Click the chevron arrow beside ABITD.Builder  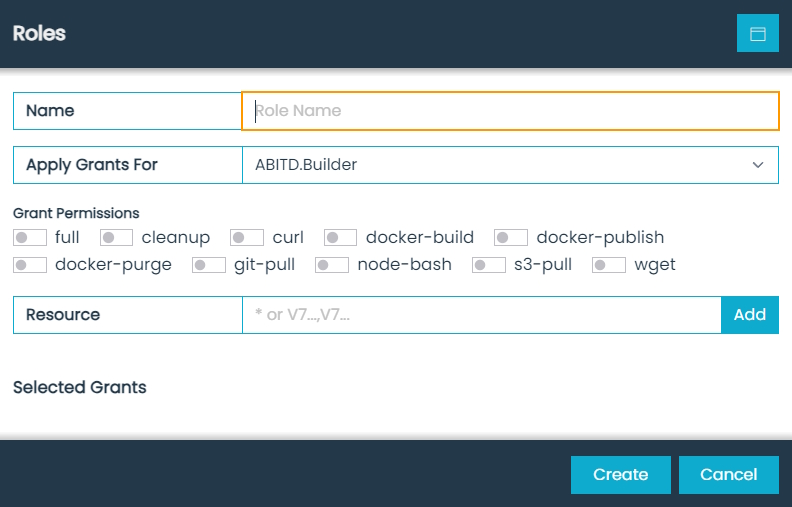[758, 165]
